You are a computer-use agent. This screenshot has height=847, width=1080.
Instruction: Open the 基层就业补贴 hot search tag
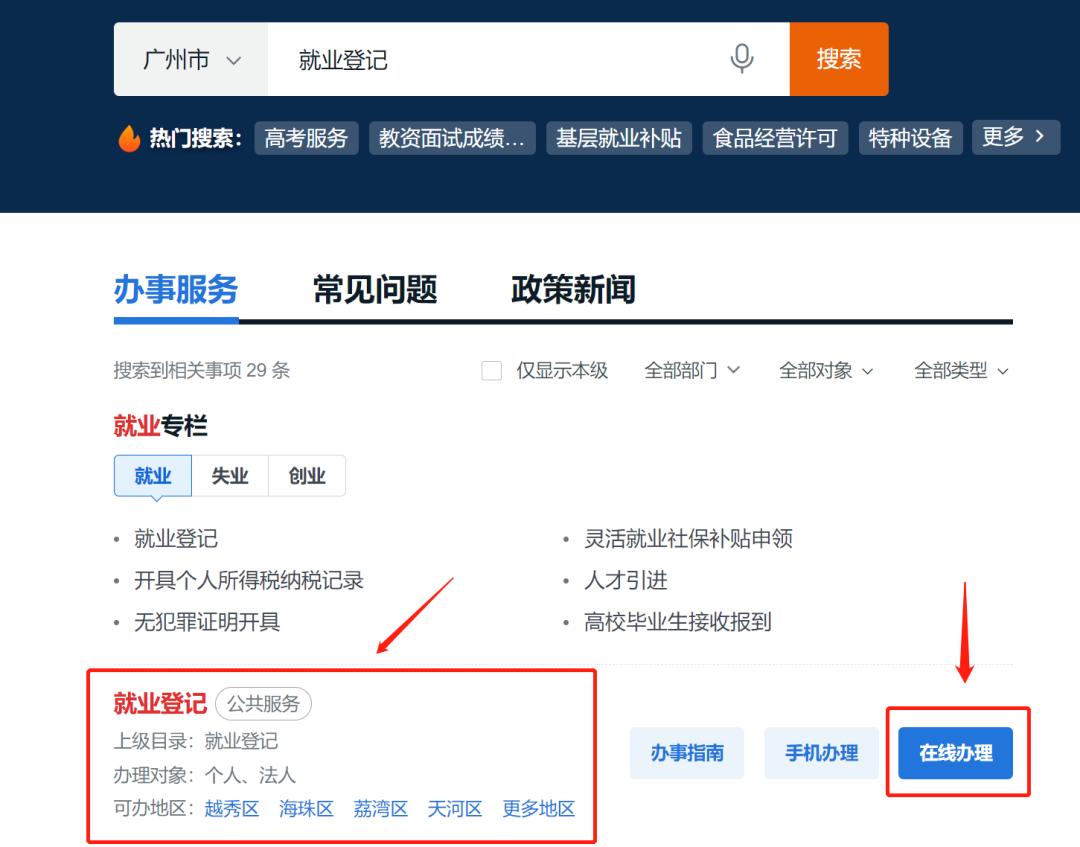[618, 138]
